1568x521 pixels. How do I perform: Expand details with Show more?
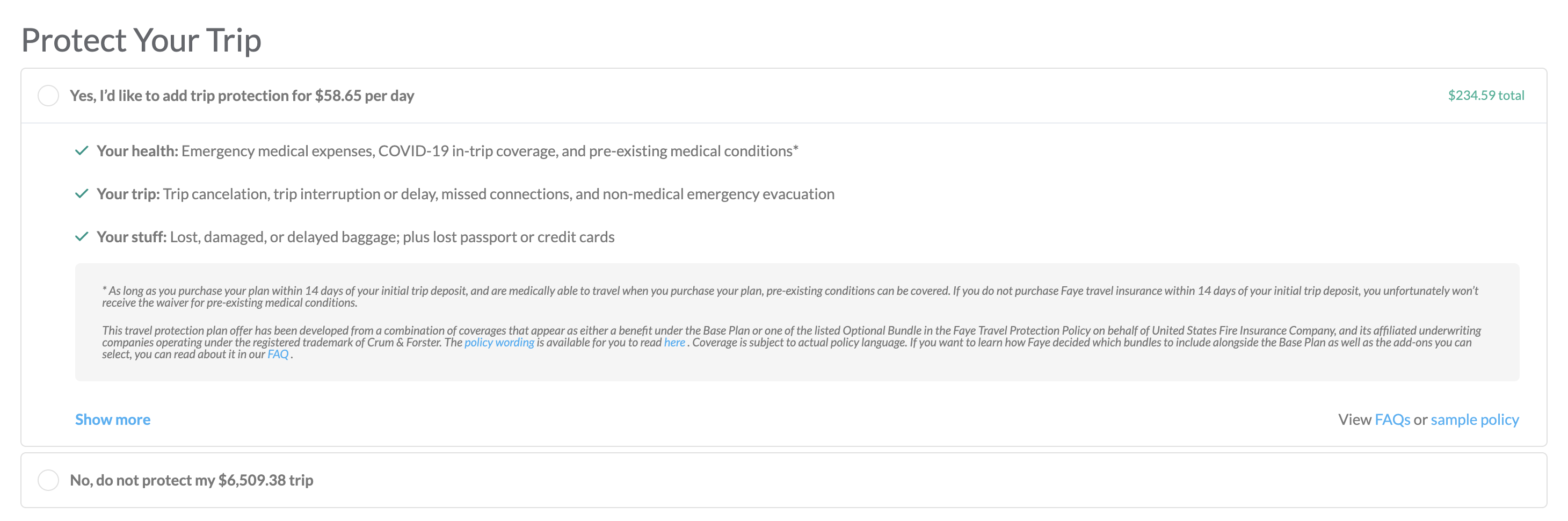click(x=113, y=419)
